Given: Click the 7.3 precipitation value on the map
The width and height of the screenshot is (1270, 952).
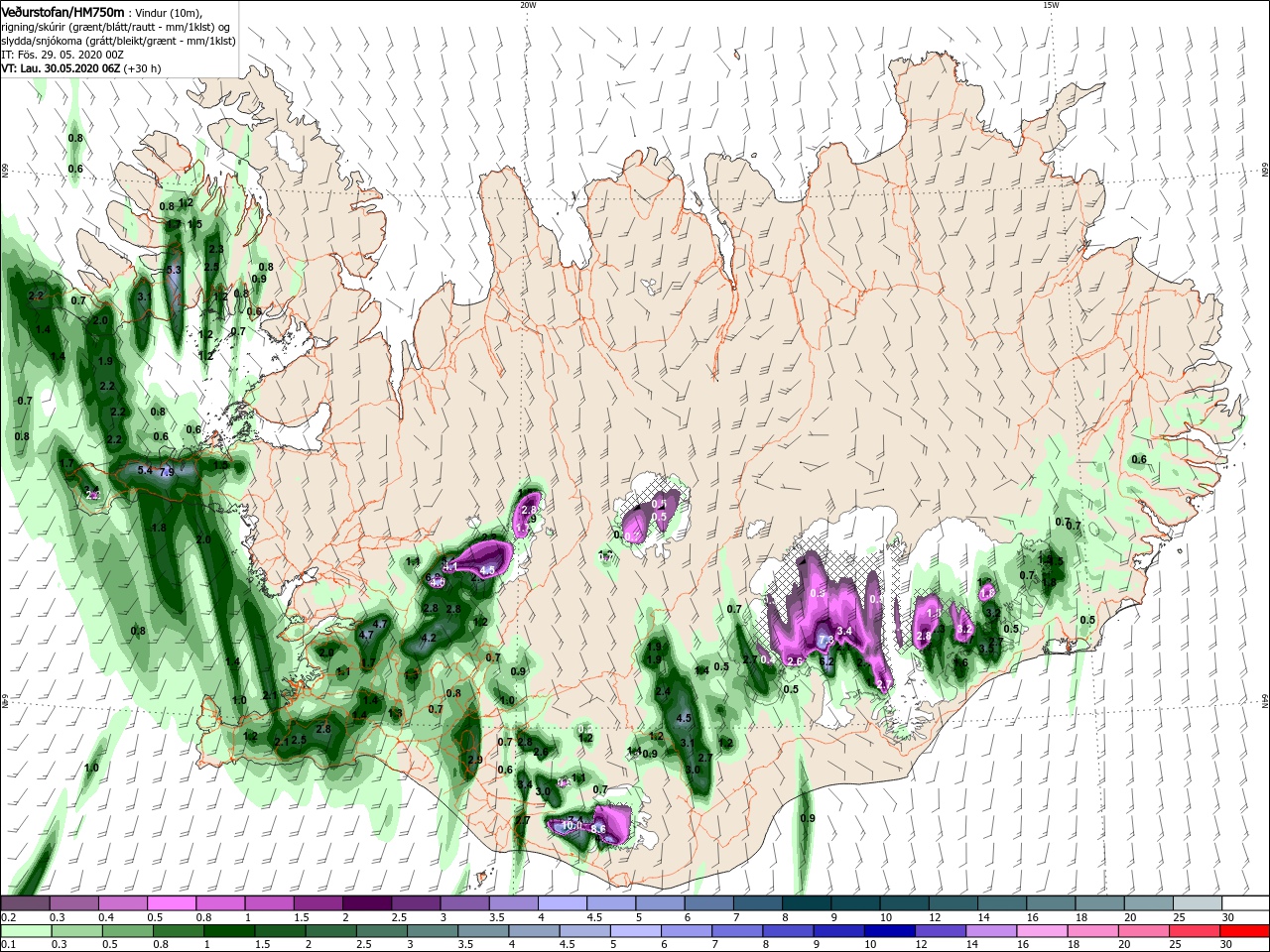Looking at the screenshot, I should point(825,640).
